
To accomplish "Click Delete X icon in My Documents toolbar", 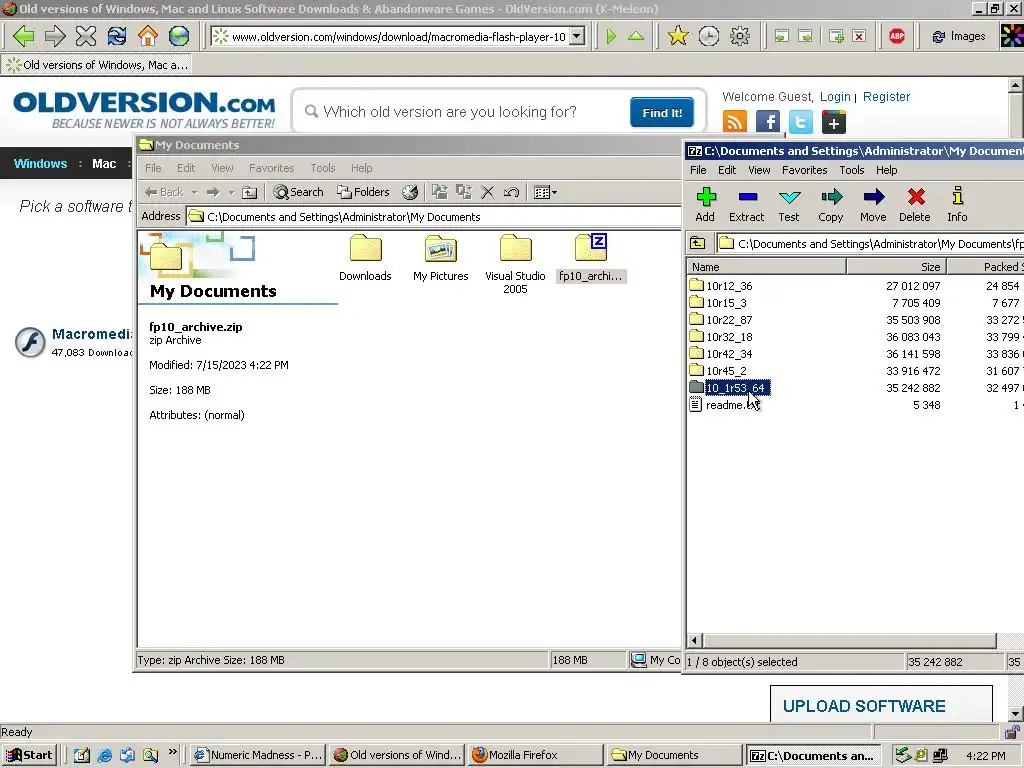I will pyautogui.click(x=487, y=192).
